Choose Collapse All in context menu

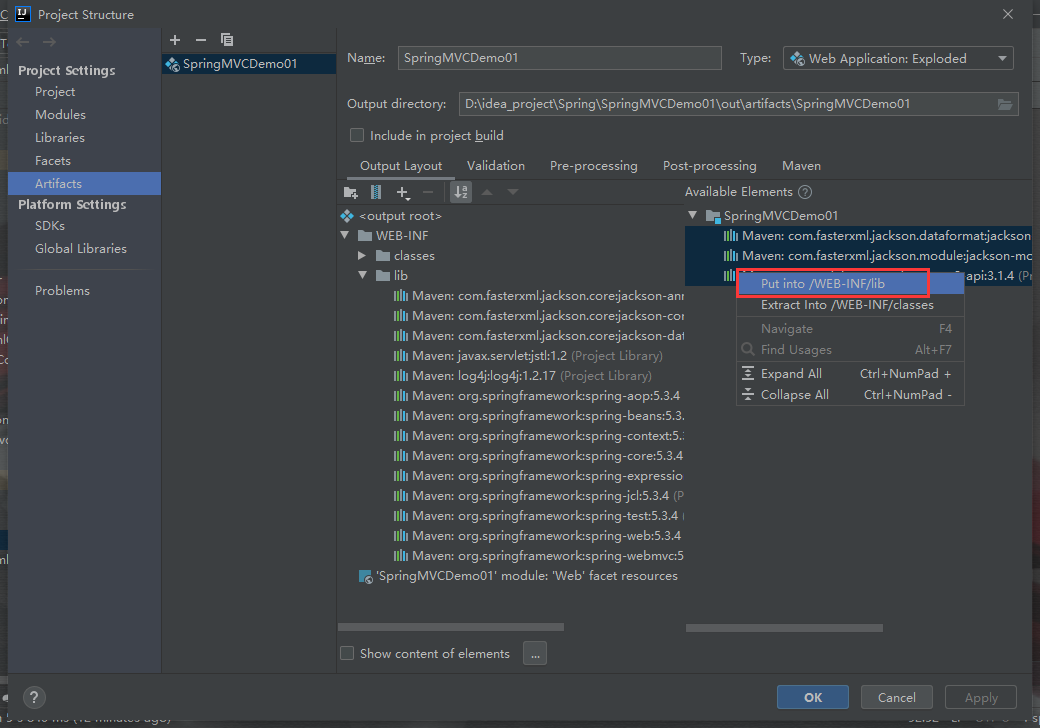coord(850,394)
